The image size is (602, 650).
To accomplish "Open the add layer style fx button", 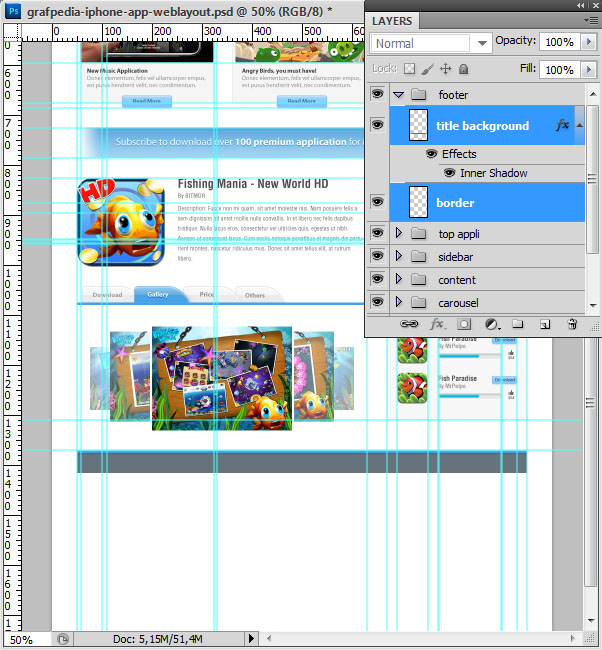I will coord(437,324).
